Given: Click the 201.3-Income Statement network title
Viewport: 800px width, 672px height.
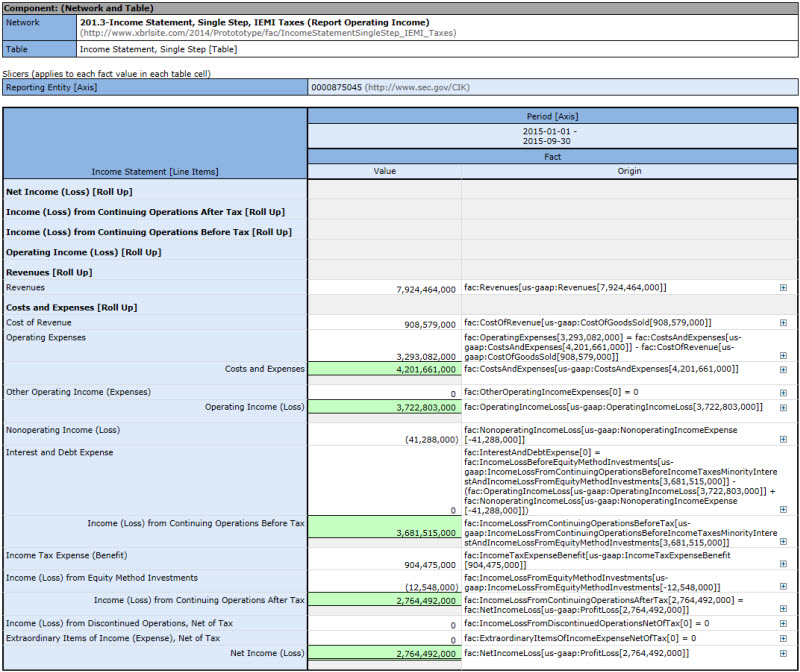Looking at the screenshot, I should coord(255,22).
